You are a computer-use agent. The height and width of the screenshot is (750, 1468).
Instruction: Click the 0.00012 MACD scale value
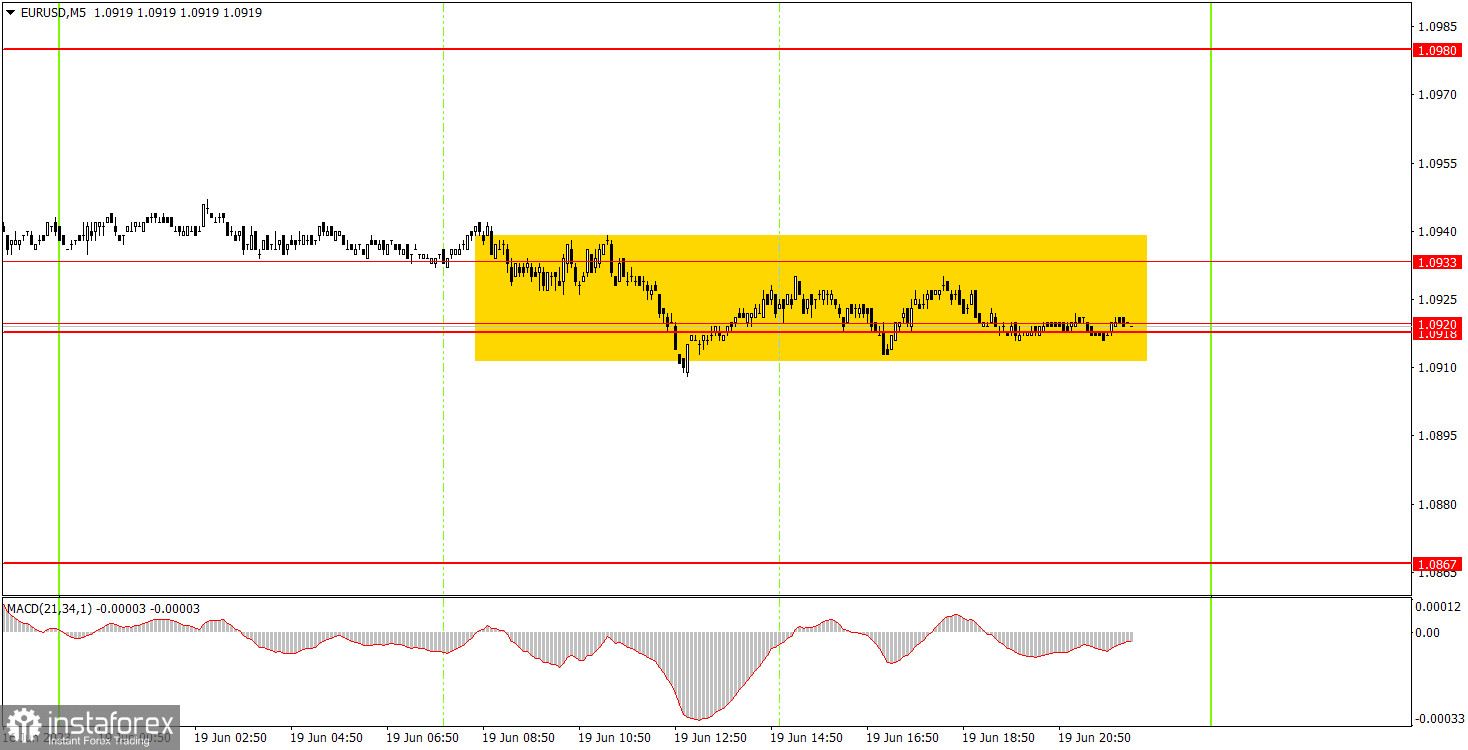(1438, 606)
